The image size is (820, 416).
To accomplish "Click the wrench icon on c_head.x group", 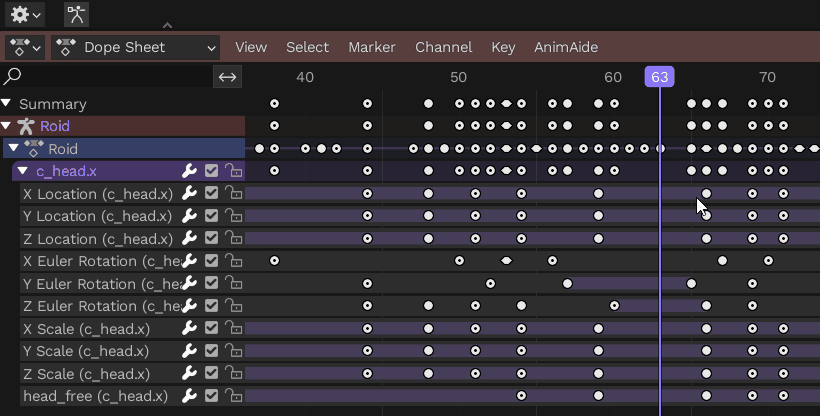I will point(189,171).
